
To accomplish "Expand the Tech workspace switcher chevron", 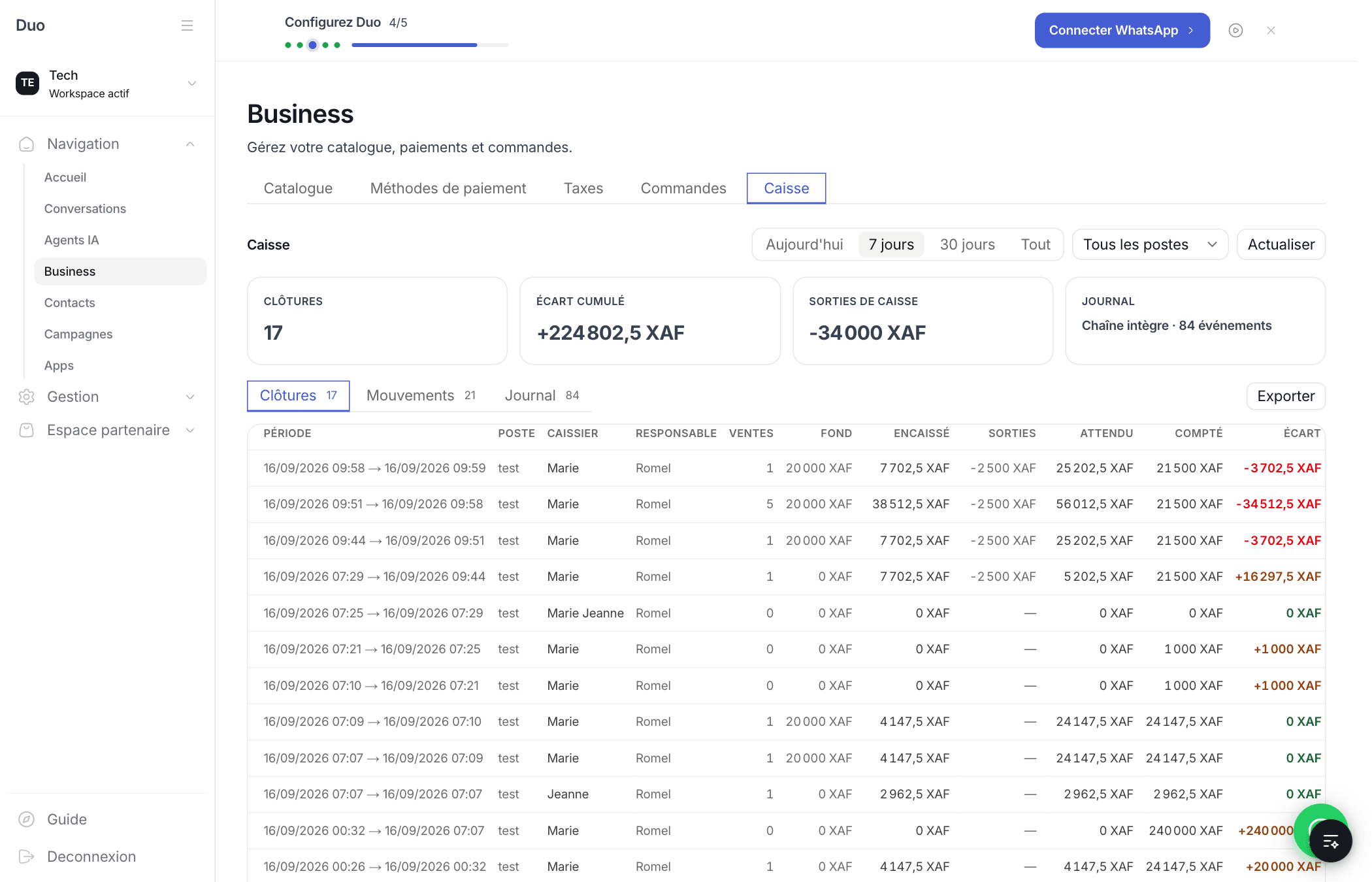I will coord(192,83).
